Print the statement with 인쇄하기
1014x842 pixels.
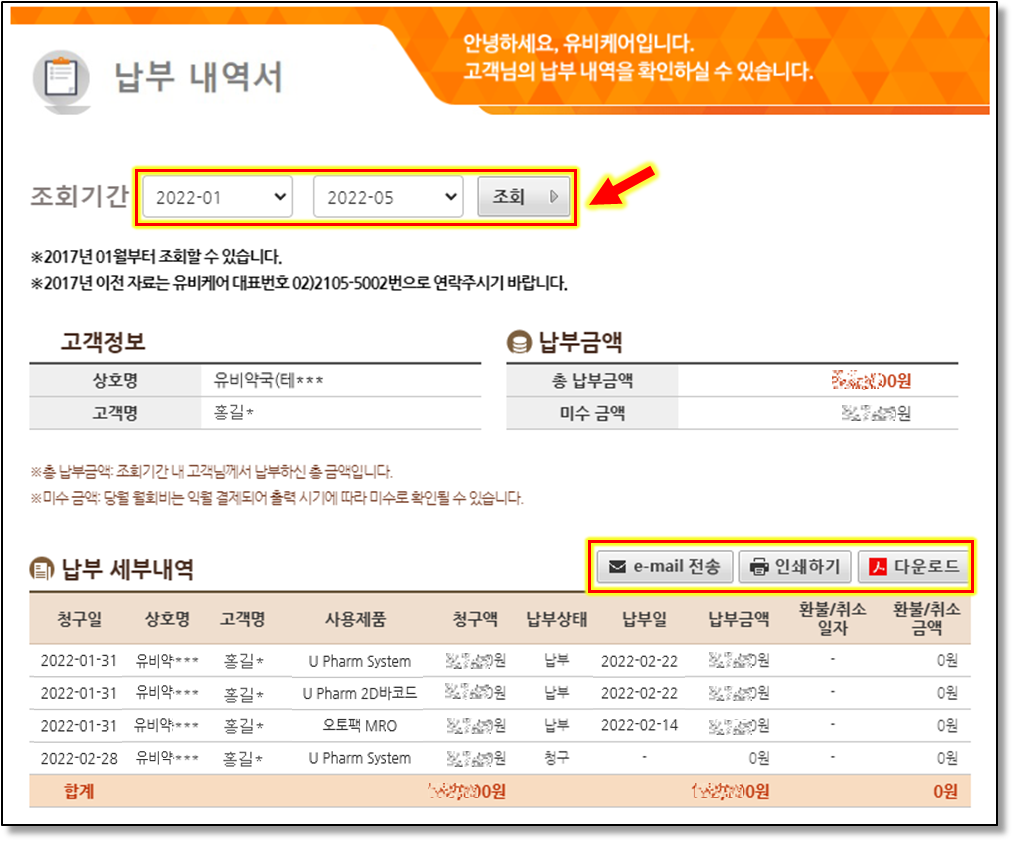tap(795, 567)
